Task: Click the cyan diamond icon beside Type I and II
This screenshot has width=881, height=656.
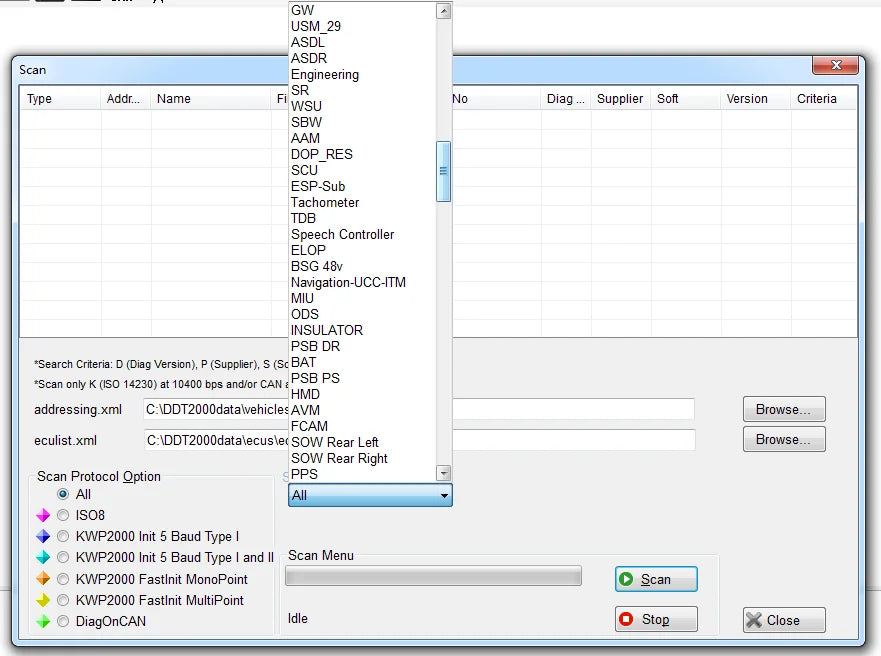Action: pos(43,557)
